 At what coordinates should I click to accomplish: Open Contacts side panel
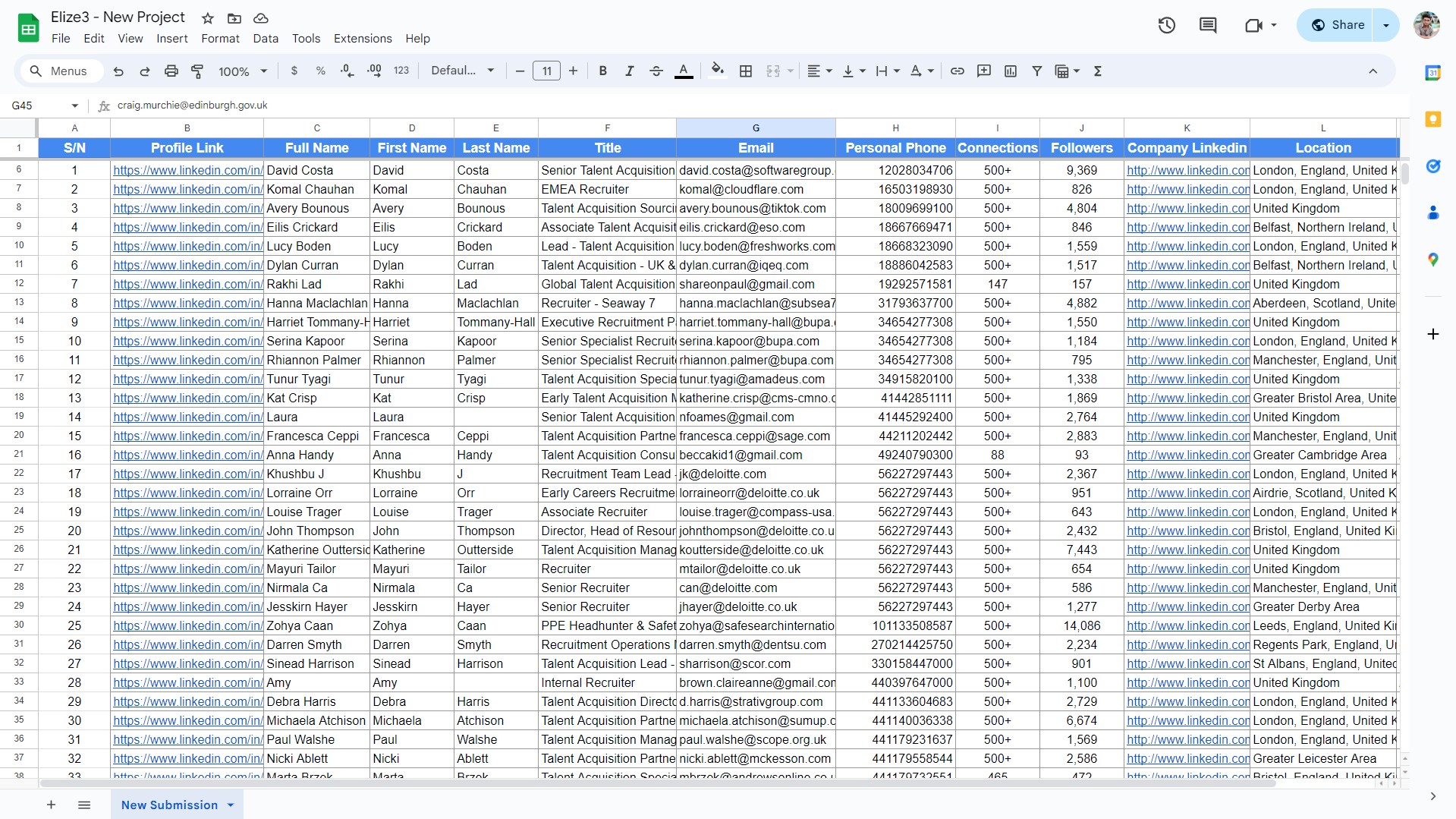click(x=1433, y=213)
